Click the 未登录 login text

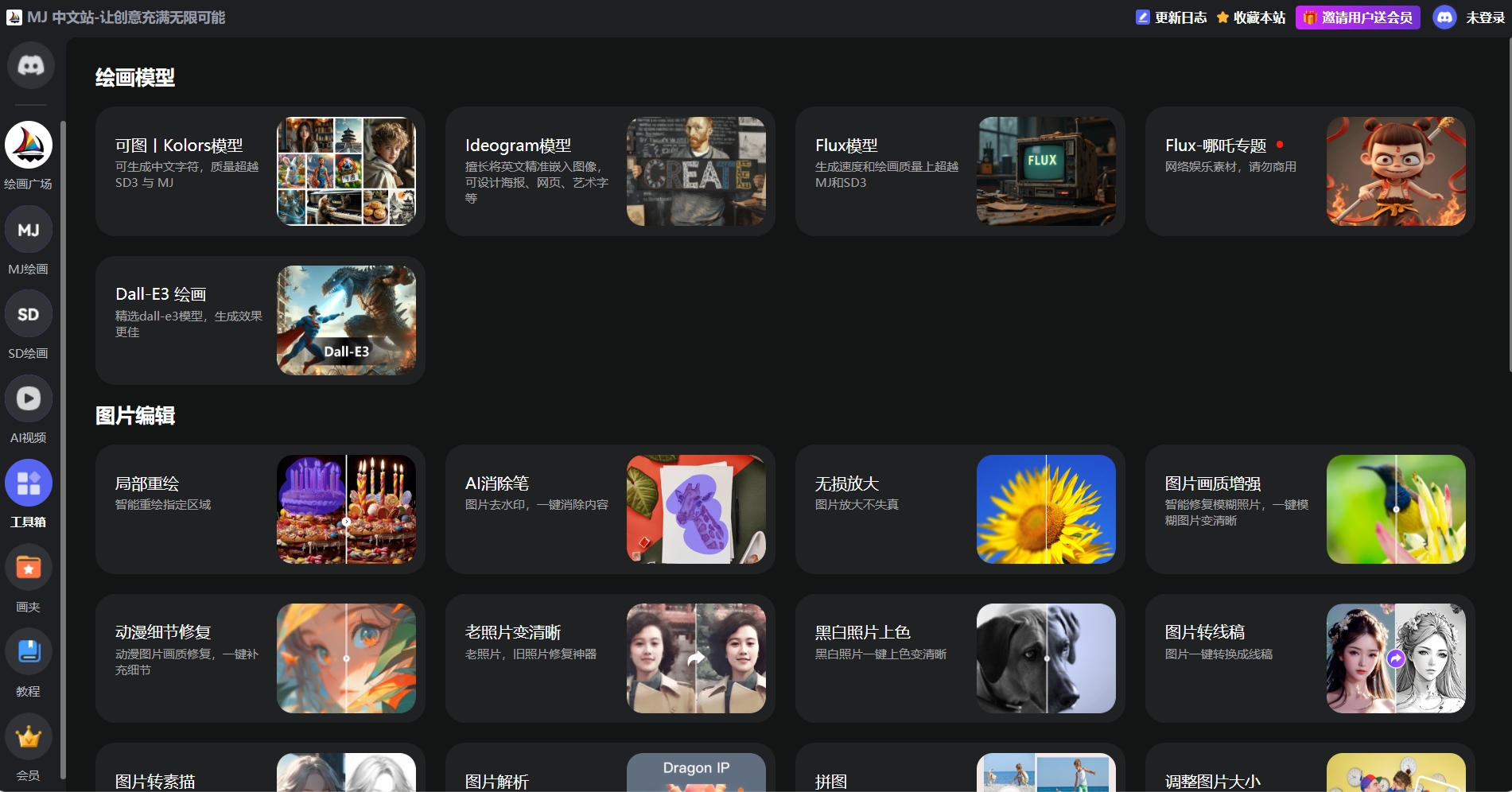[x=1485, y=17]
